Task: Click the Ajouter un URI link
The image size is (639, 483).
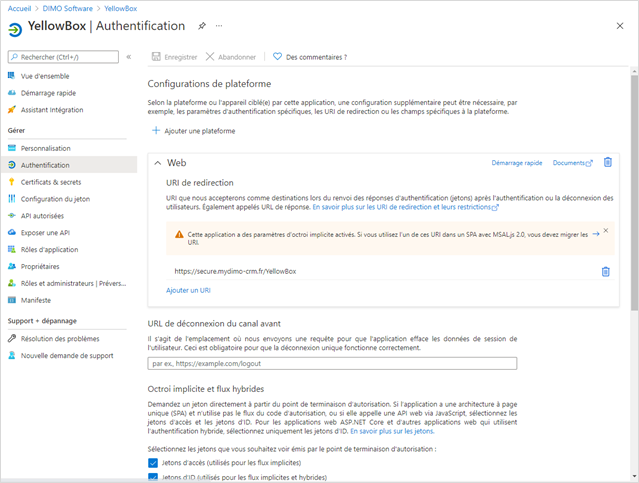Action: pos(188,290)
